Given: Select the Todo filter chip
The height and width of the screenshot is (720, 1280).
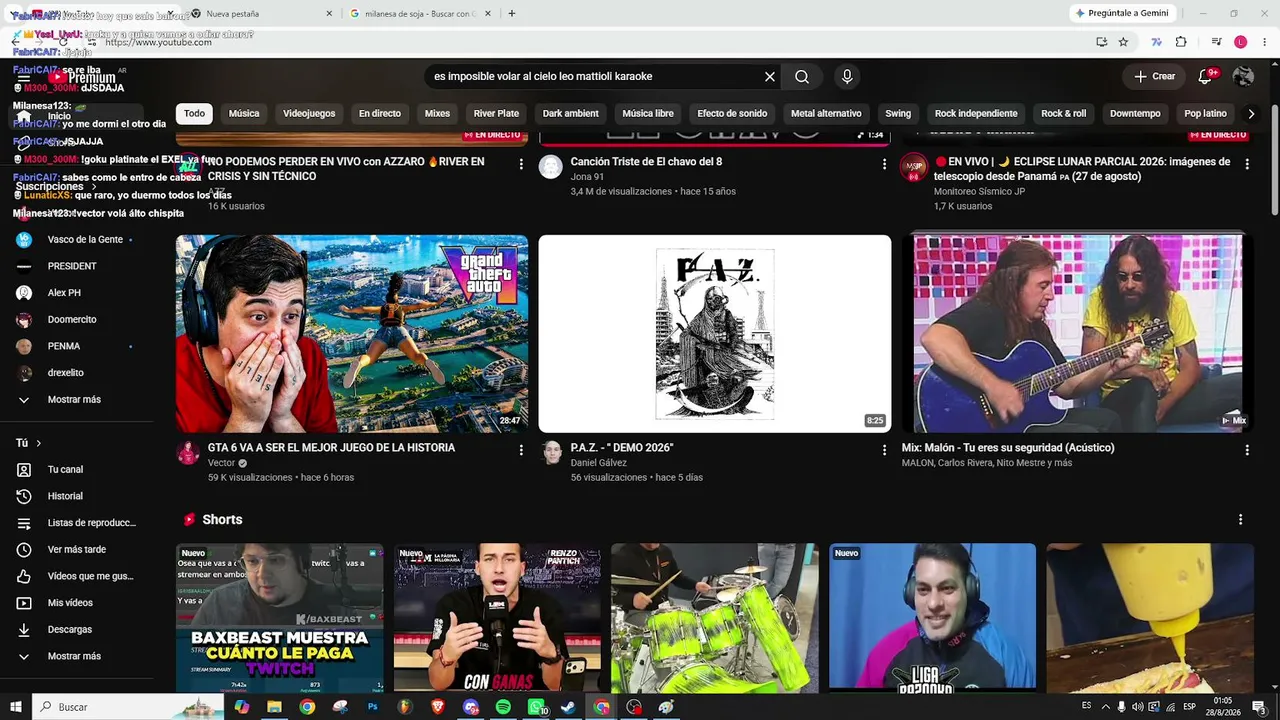Looking at the screenshot, I should point(194,114).
